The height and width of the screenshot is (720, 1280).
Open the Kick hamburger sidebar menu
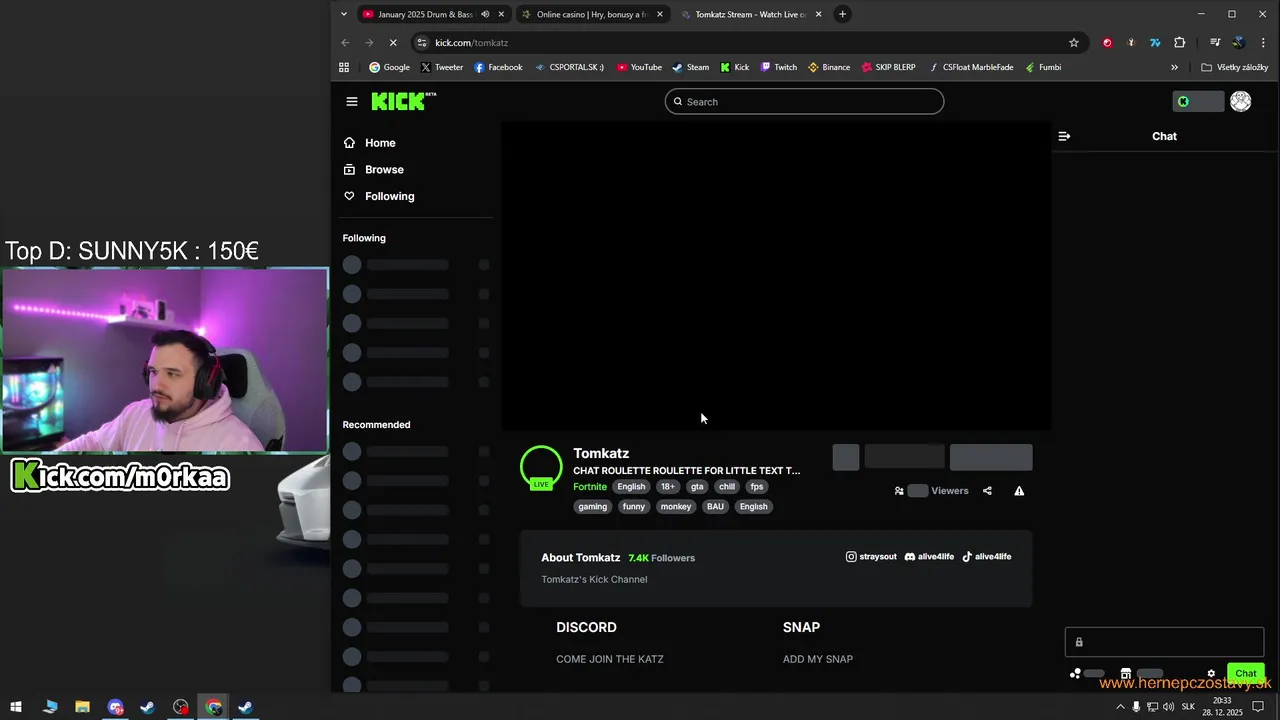(x=352, y=101)
